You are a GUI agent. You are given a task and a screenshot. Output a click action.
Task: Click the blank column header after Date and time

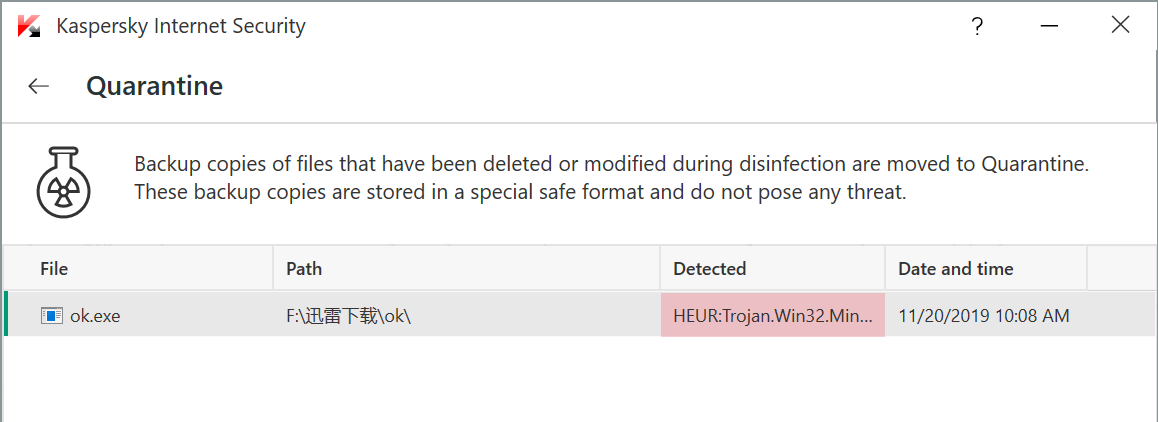[1122, 268]
